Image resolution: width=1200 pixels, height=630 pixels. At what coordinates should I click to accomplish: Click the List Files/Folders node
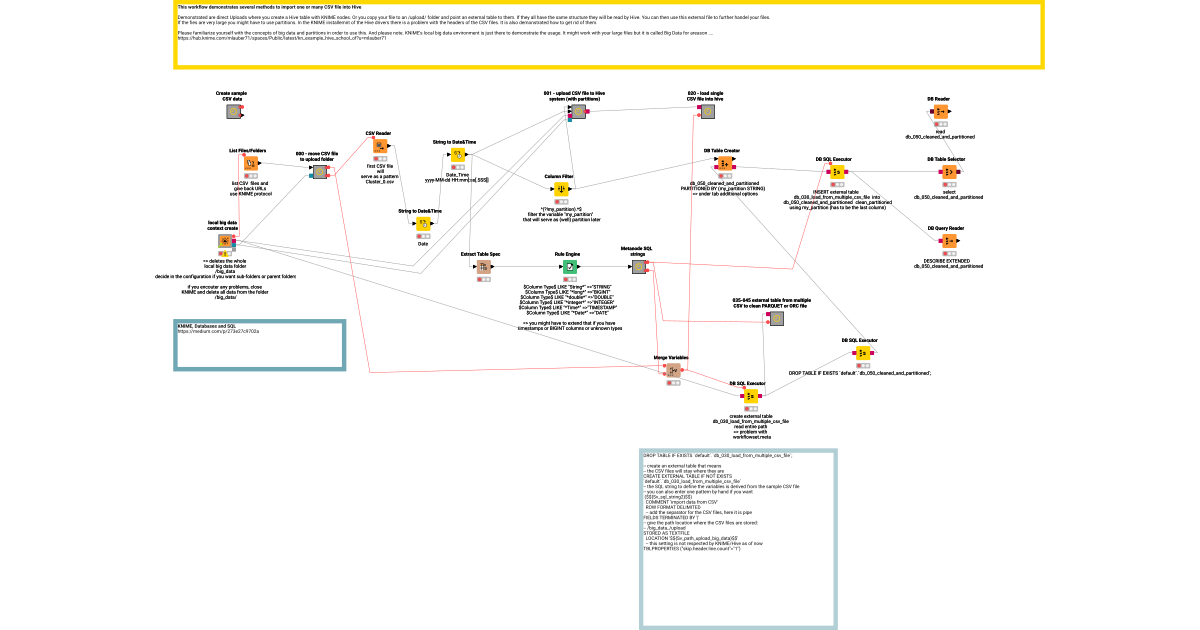[251, 164]
